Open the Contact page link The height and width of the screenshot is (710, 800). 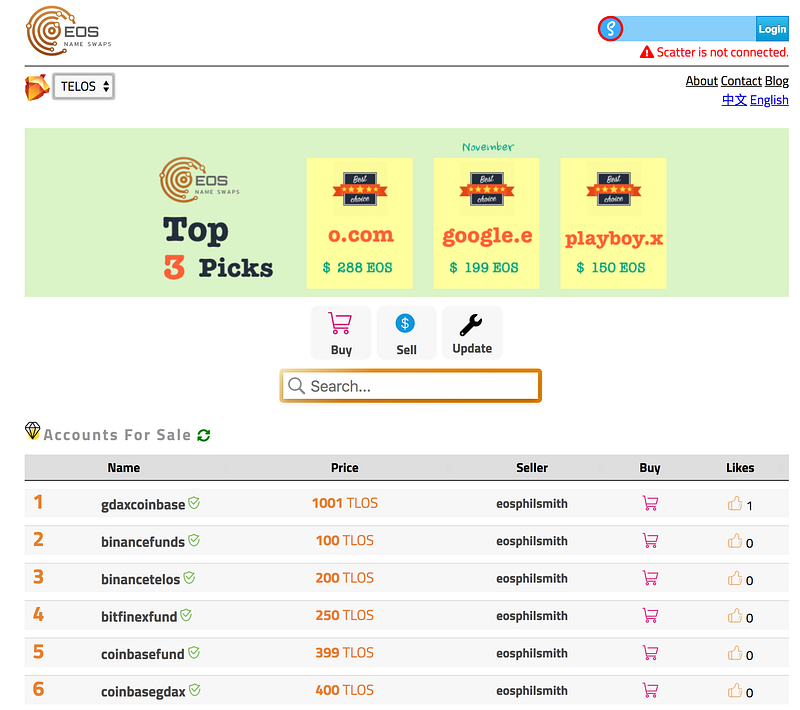pyautogui.click(x=741, y=81)
